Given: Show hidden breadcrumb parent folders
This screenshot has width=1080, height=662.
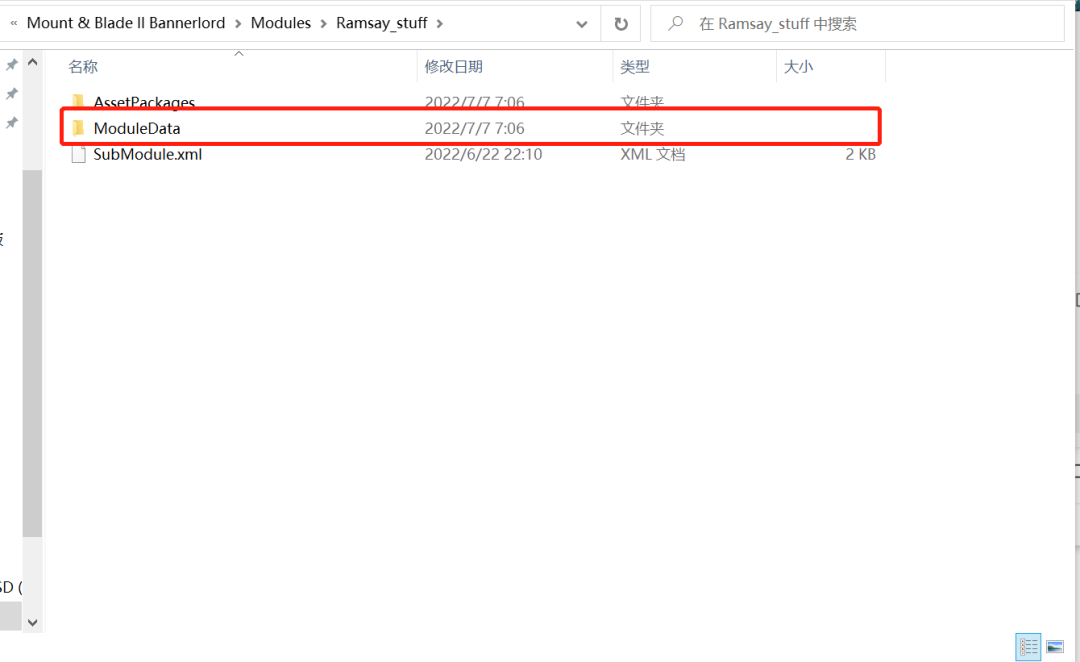Looking at the screenshot, I should tap(14, 23).
